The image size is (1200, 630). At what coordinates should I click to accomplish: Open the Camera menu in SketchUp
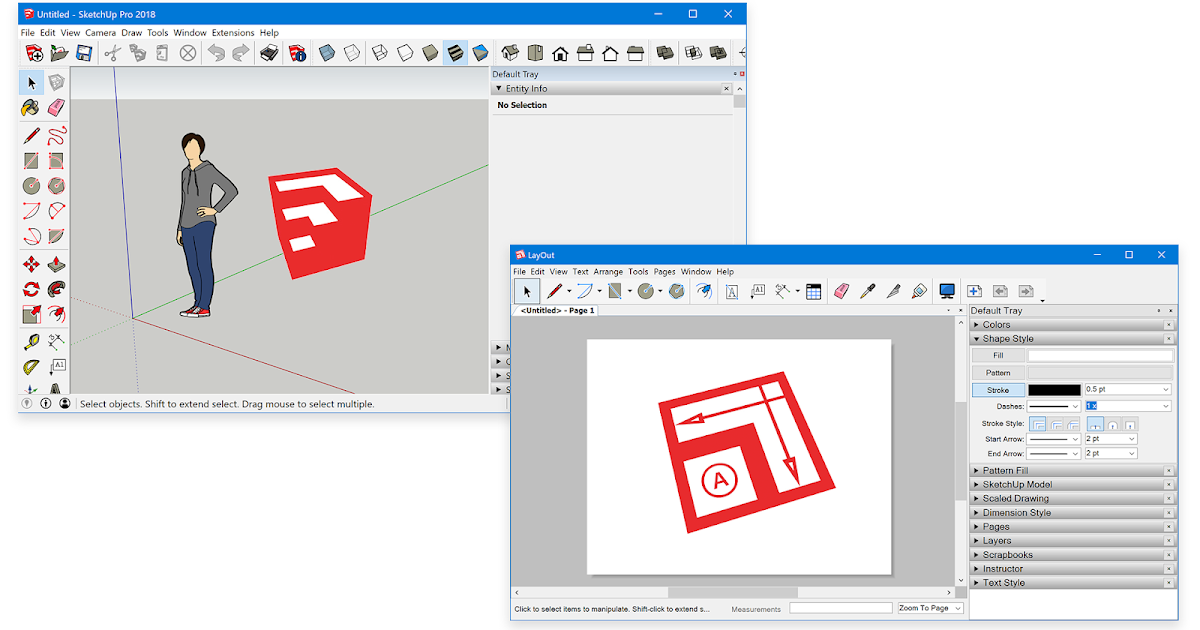click(100, 33)
